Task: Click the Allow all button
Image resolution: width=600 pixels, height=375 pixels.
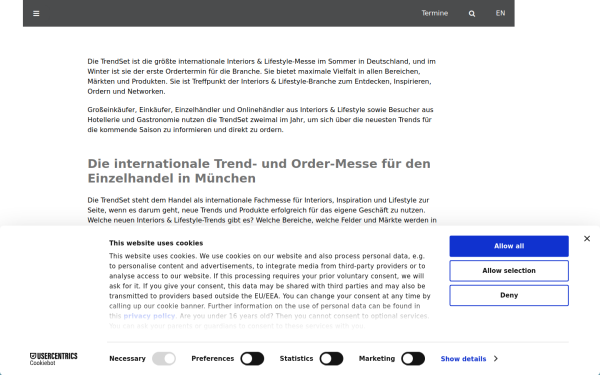Action: pos(509,246)
